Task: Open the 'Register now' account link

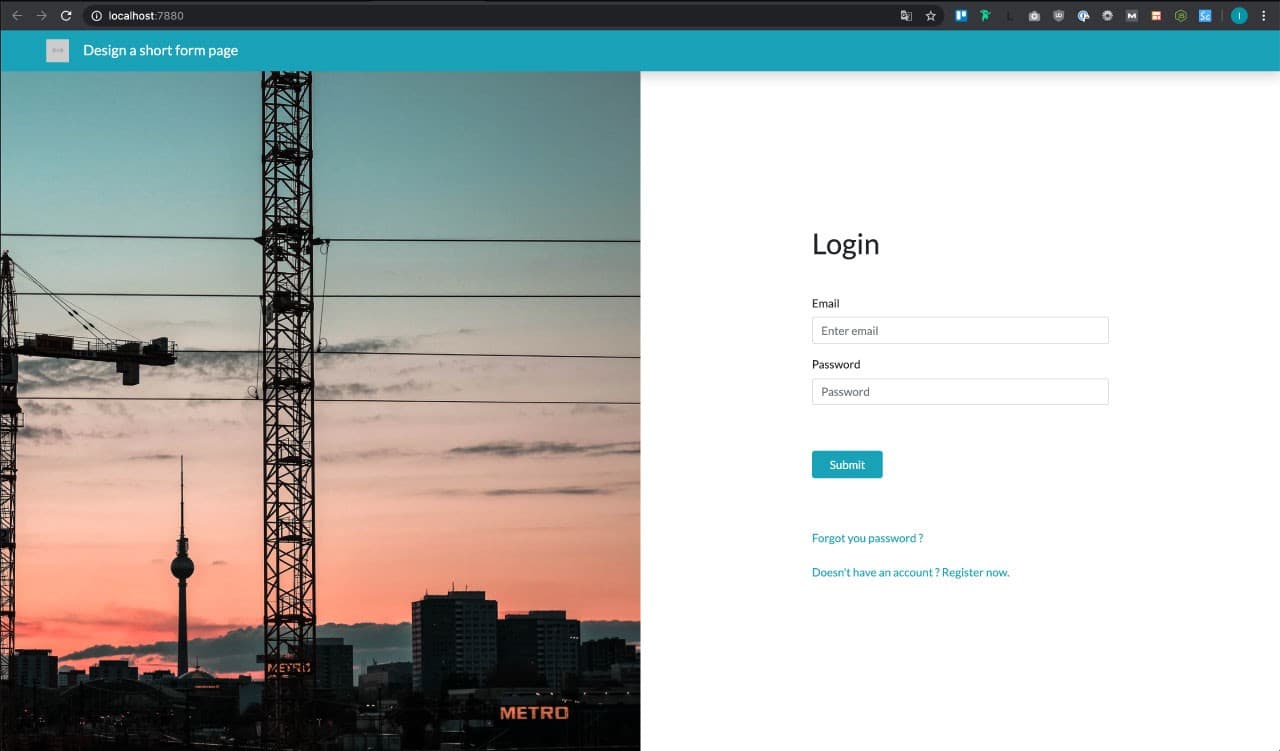Action: pos(975,573)
